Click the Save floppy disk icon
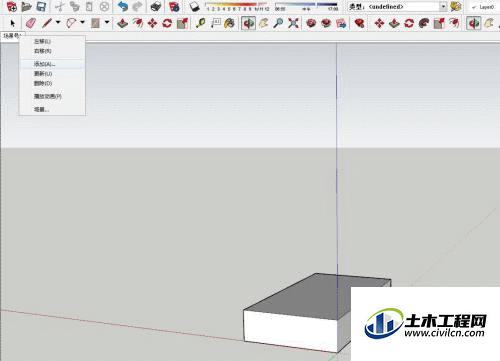This screenshot has width=500, height=361. pos(41,6)
